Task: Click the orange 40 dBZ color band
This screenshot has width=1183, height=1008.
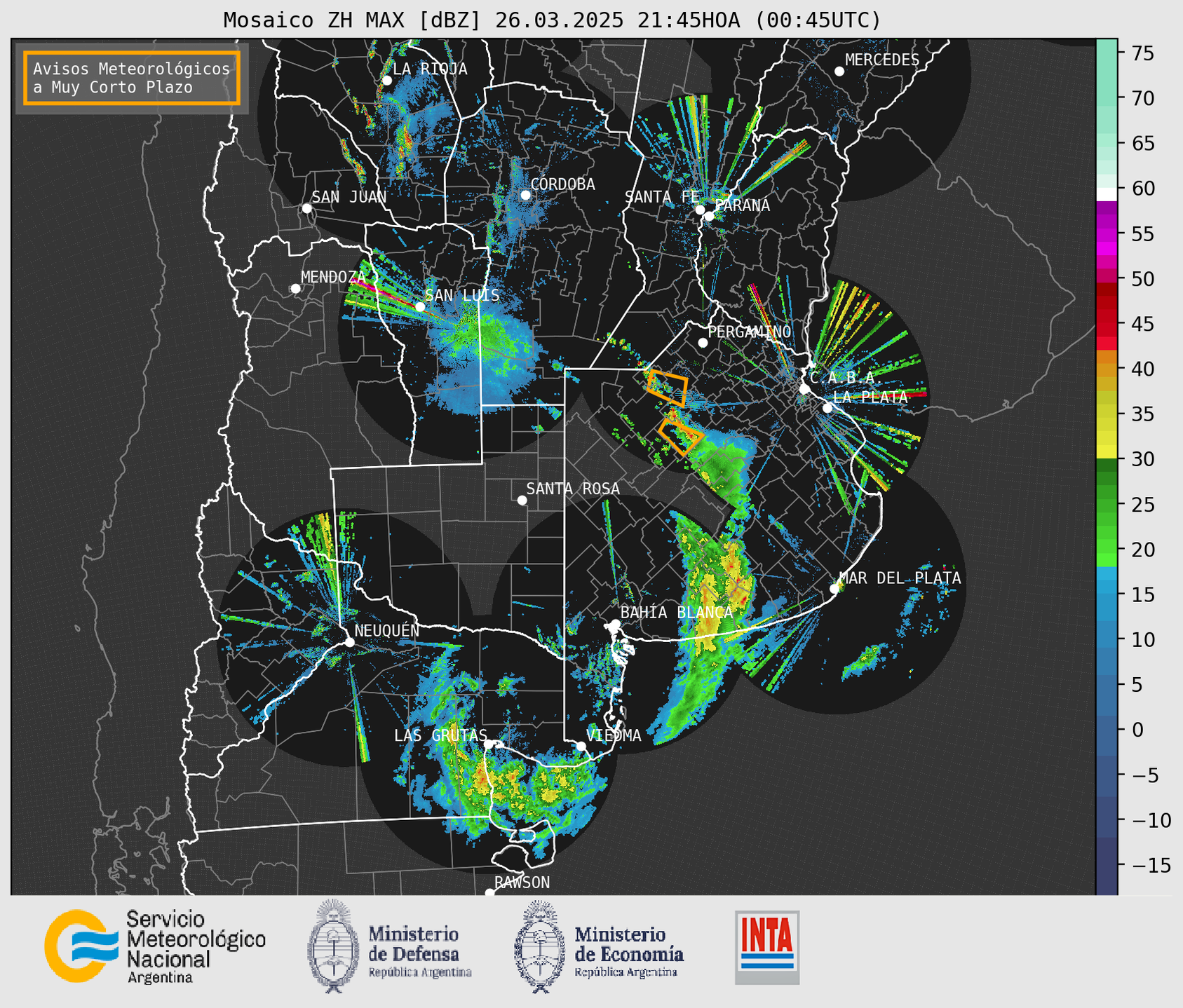Action: click(x=1107, y=369)
